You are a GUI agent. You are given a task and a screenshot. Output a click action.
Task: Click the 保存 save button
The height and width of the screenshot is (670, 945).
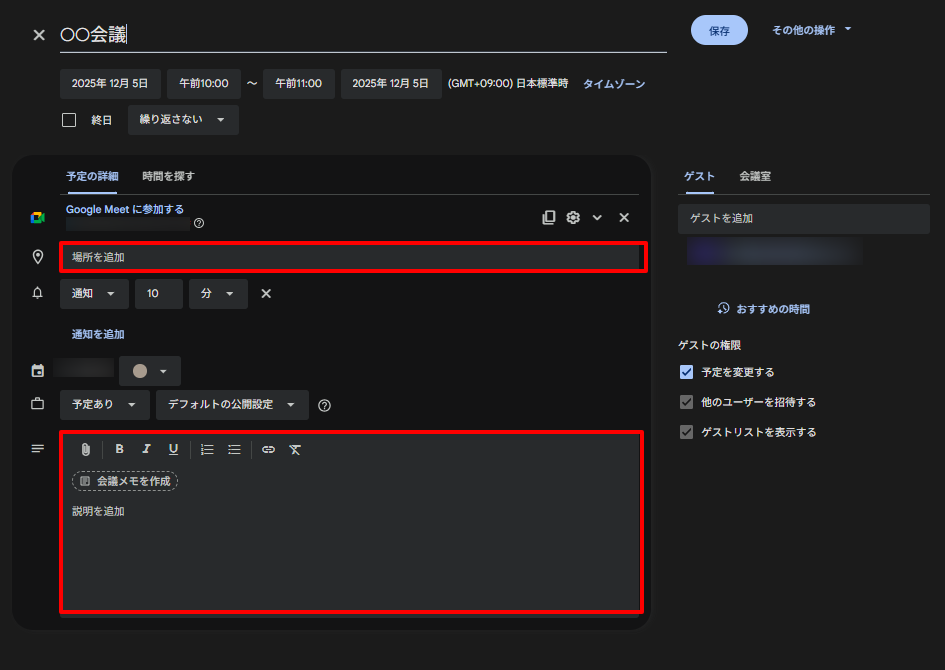pyautogui.click(x=719, y=30)
